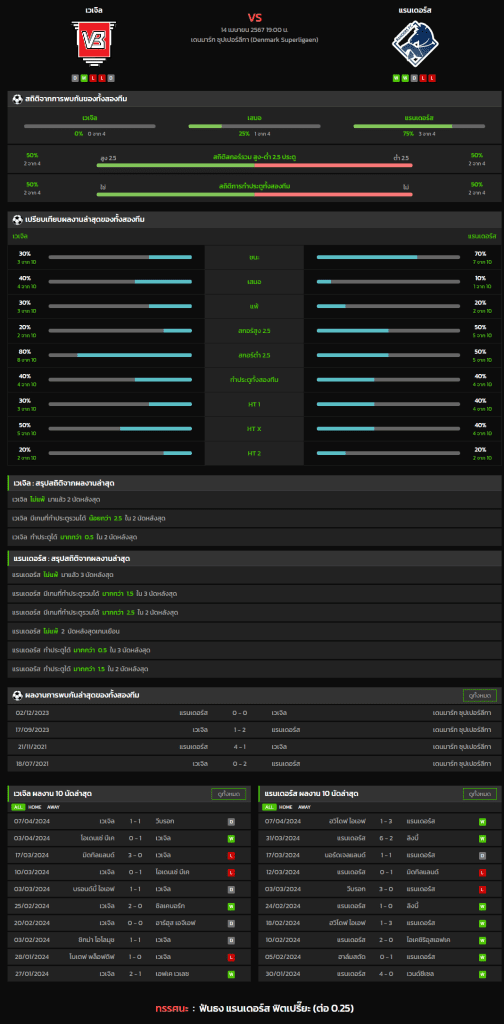Click soccer ball icon beside head-to-head statistics header
The image size is (504, 1024).
pyautogui.click(x=18, y=99)
